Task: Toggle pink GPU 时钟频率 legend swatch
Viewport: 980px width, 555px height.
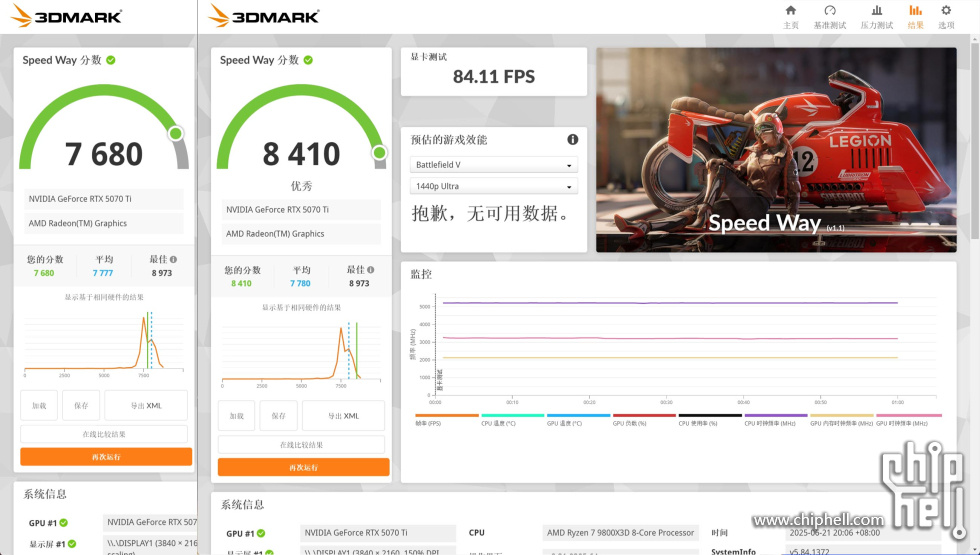Action: pyautogui.click(x=909, y=415)
